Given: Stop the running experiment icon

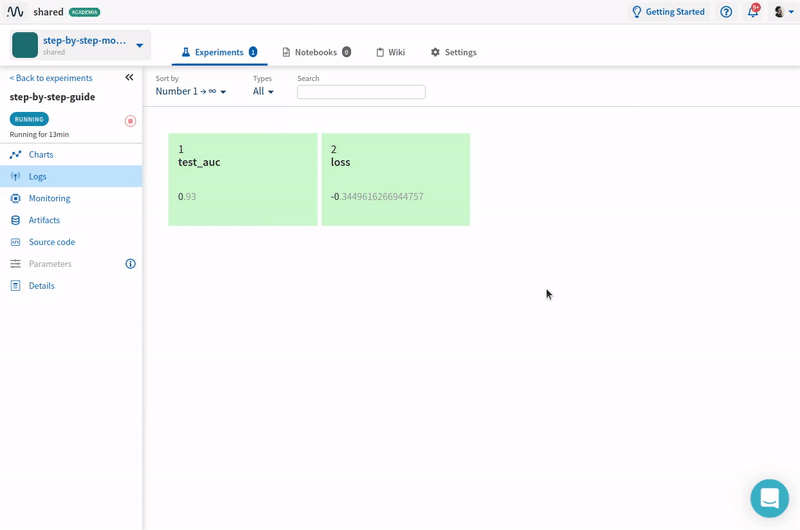Looking at the screenshot, I should click(x=130, y=121).
